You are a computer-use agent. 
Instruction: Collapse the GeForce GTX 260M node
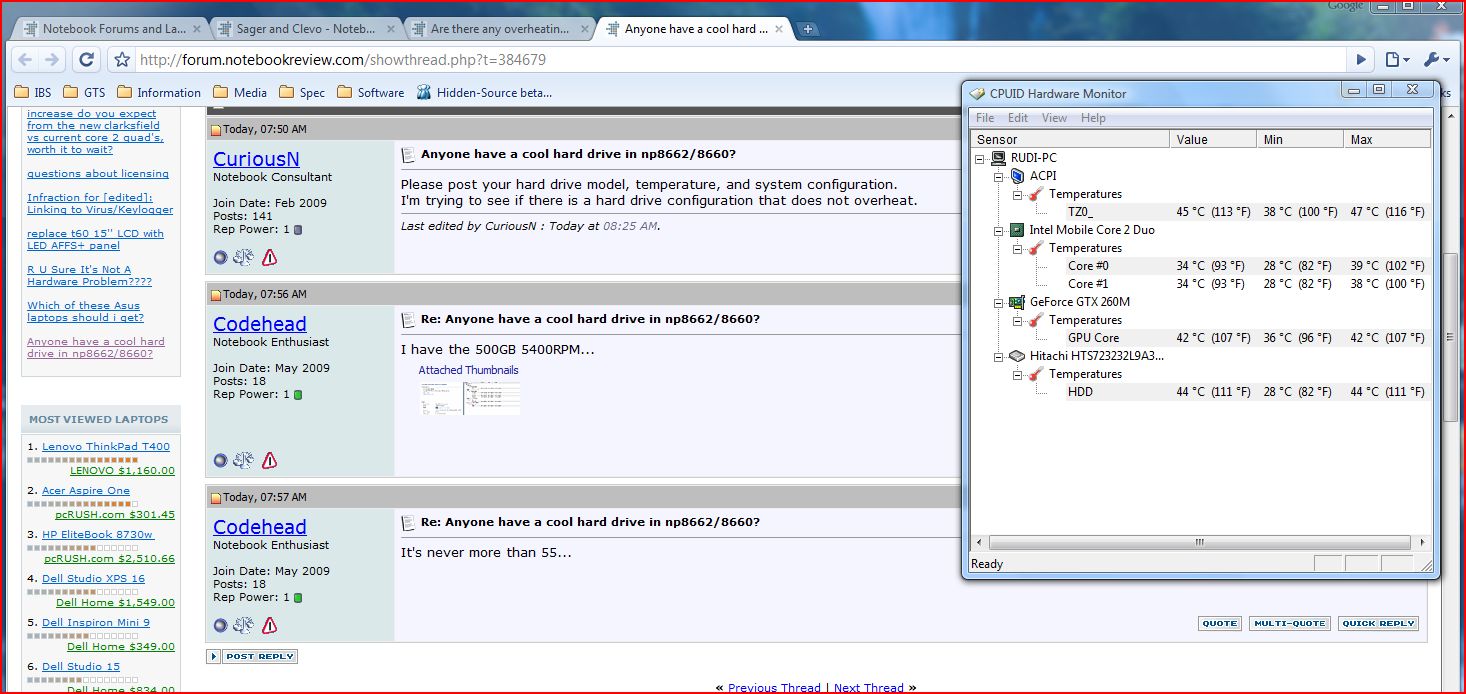coord(999,302)
